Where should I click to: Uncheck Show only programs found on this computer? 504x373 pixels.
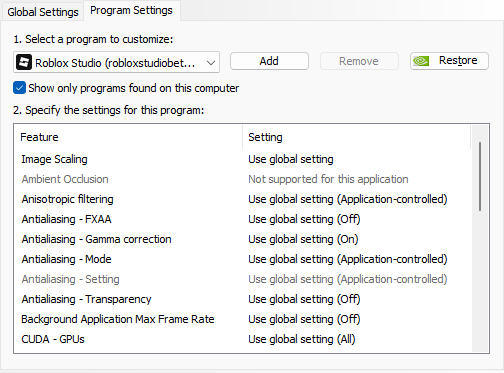tap(19, 88)
